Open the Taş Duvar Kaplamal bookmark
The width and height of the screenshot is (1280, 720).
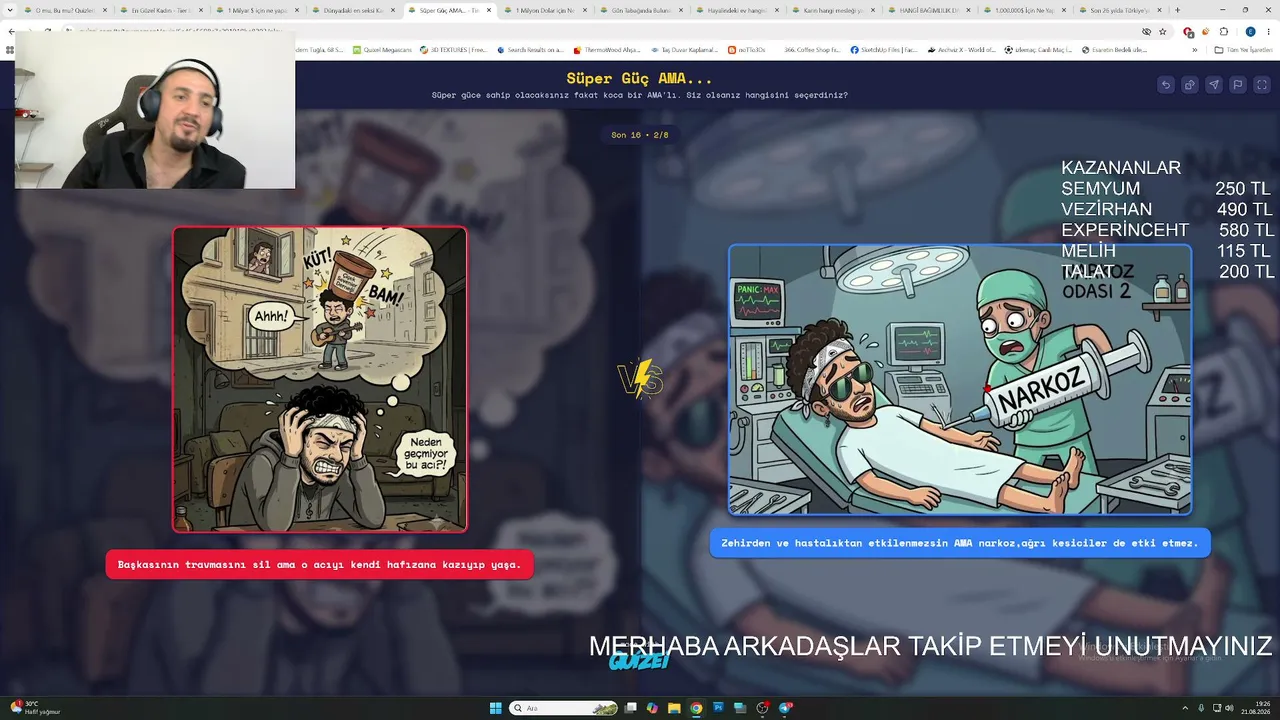pyautogui.click(x=684, y=50)
